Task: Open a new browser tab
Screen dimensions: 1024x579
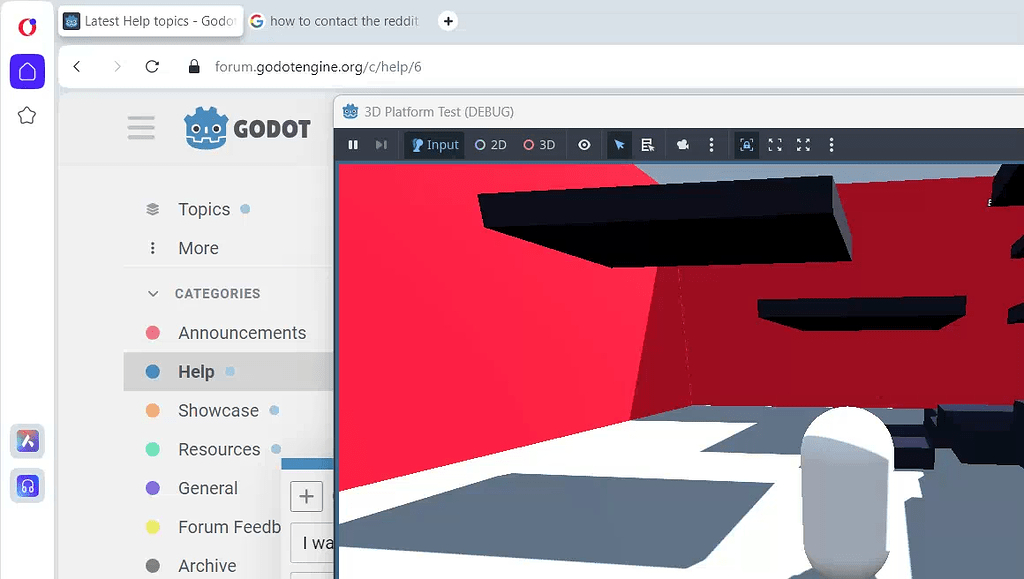Action: pos(448,21)
